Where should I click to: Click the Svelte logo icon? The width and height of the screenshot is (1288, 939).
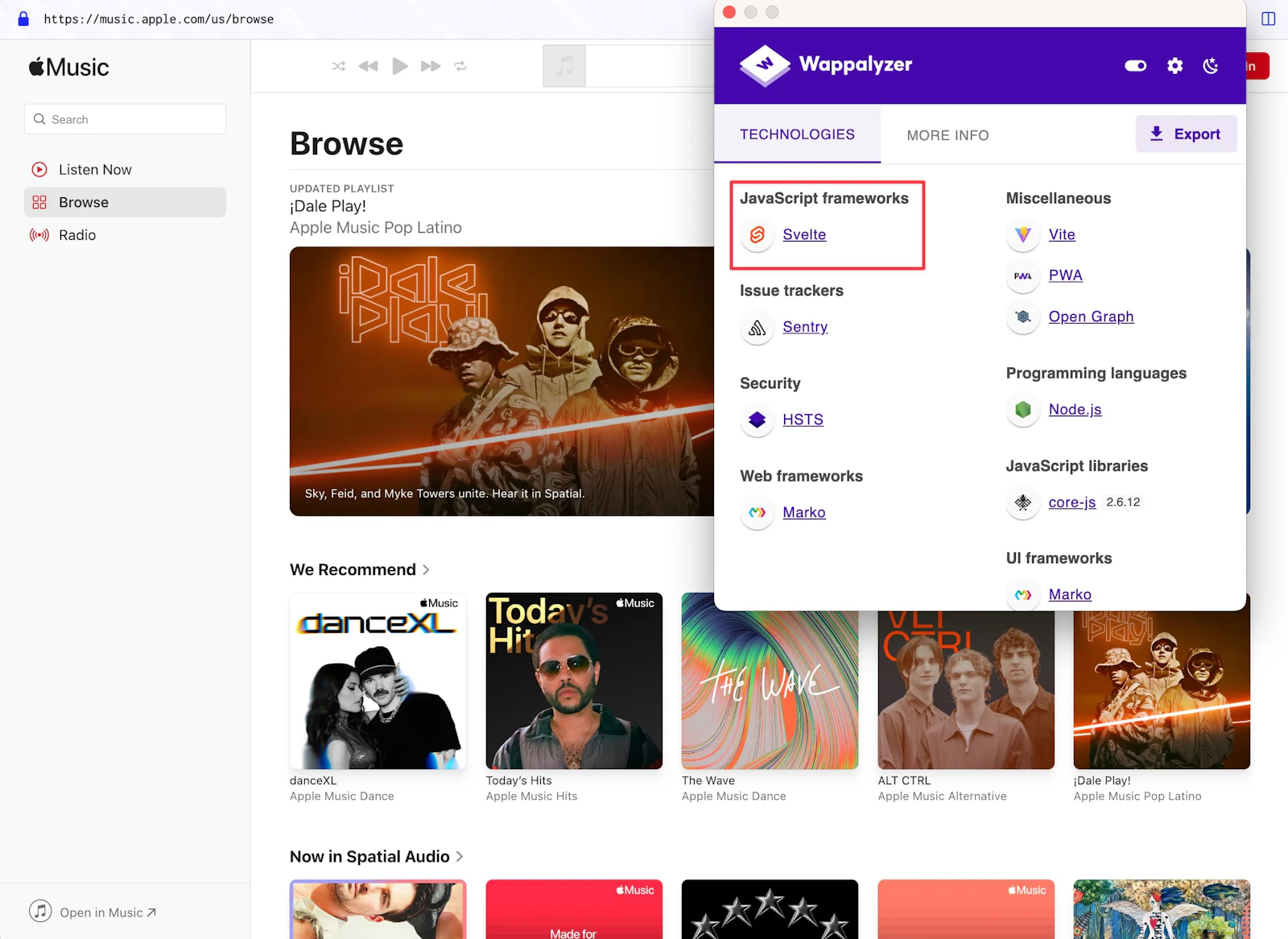(757, 235)
